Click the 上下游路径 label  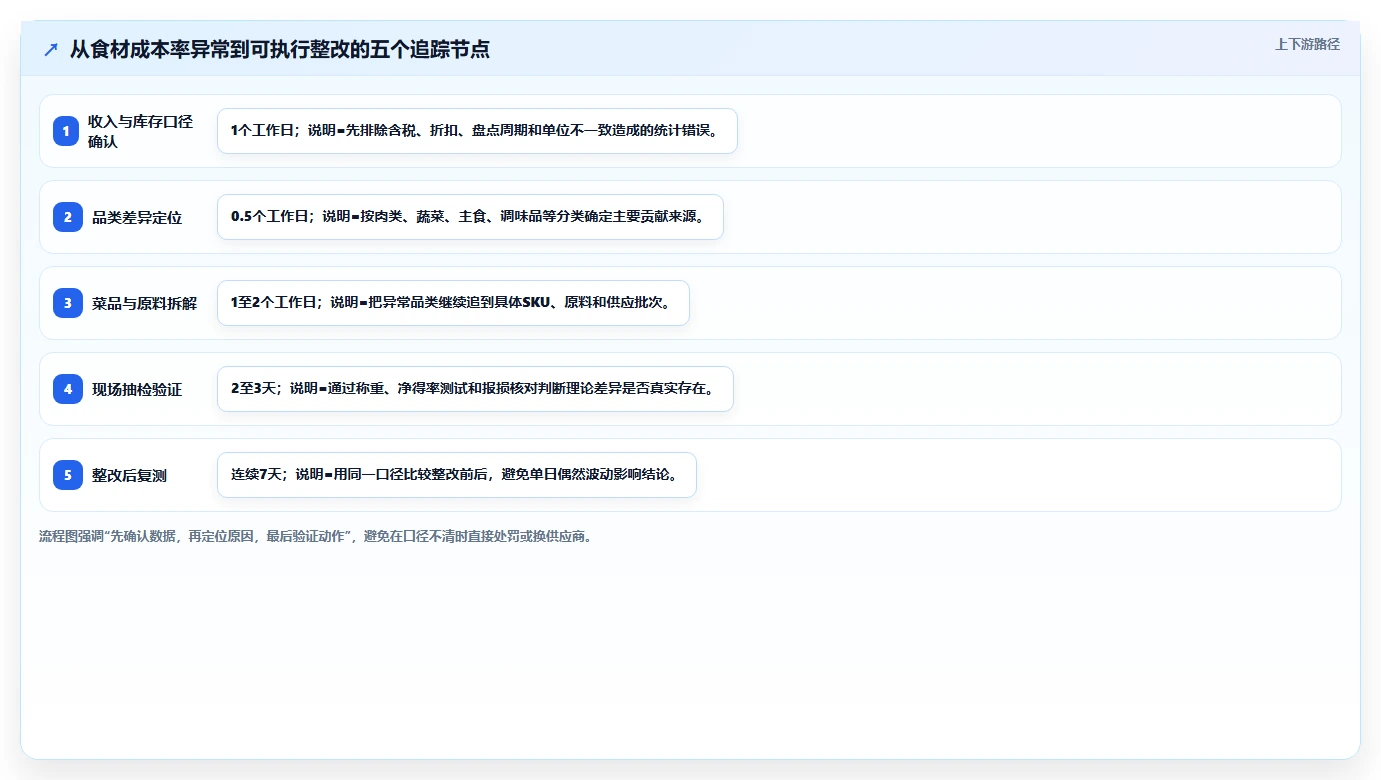(1307, 44)
